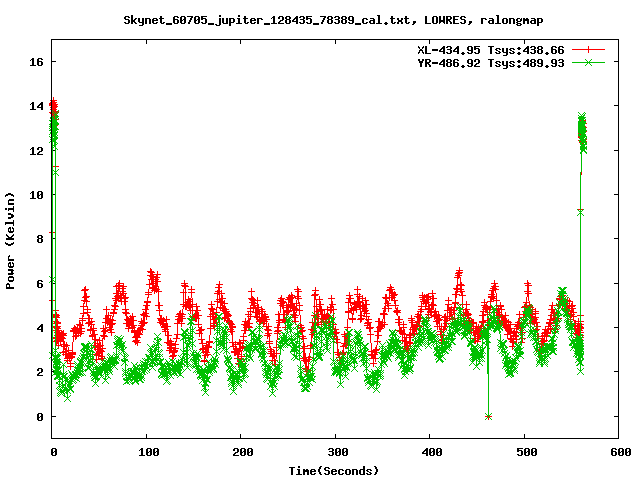Viewport: 640px width, 480px height.
Task: Click the y-axis tick label '14'
Action: 36,106
